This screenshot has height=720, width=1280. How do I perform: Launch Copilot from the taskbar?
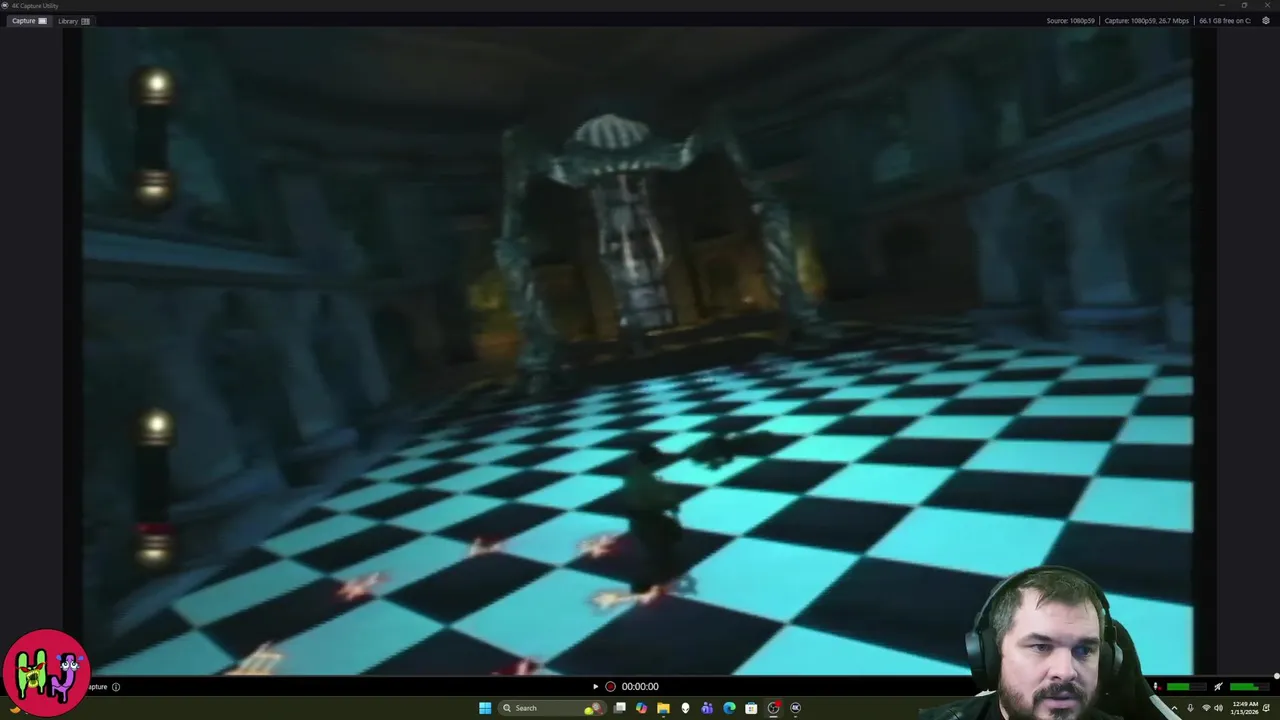pos(641,708)
